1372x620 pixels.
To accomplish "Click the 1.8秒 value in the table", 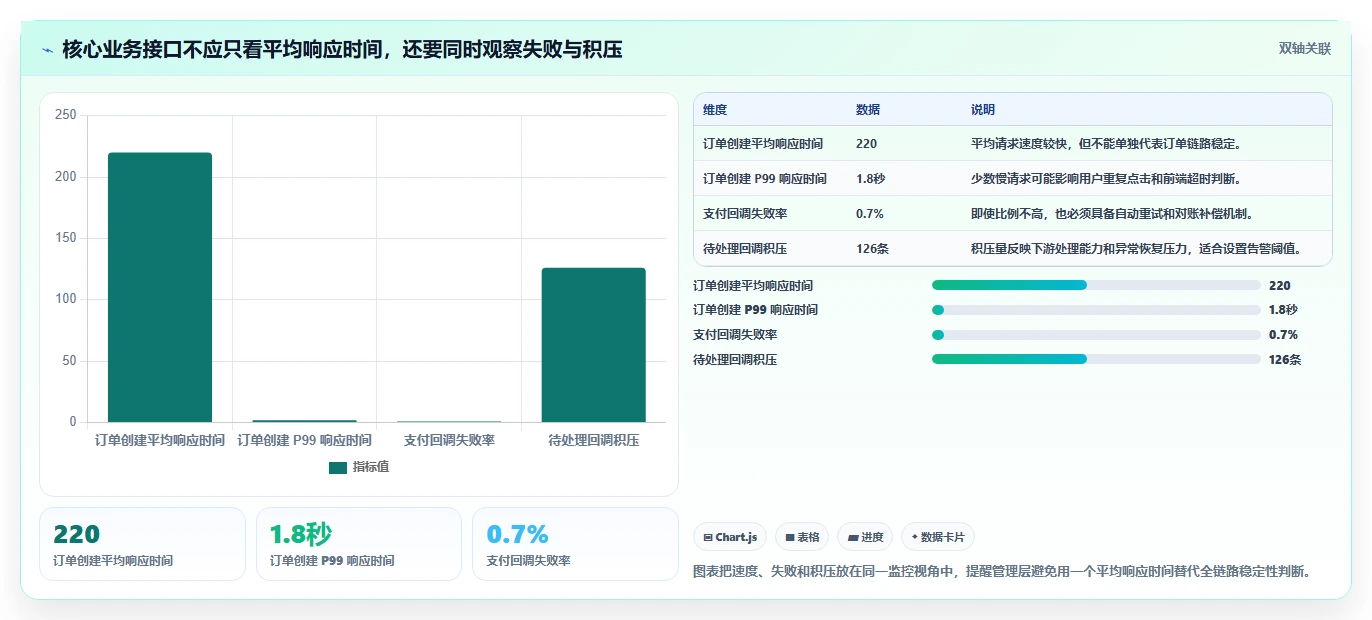I will click(871, 179).
